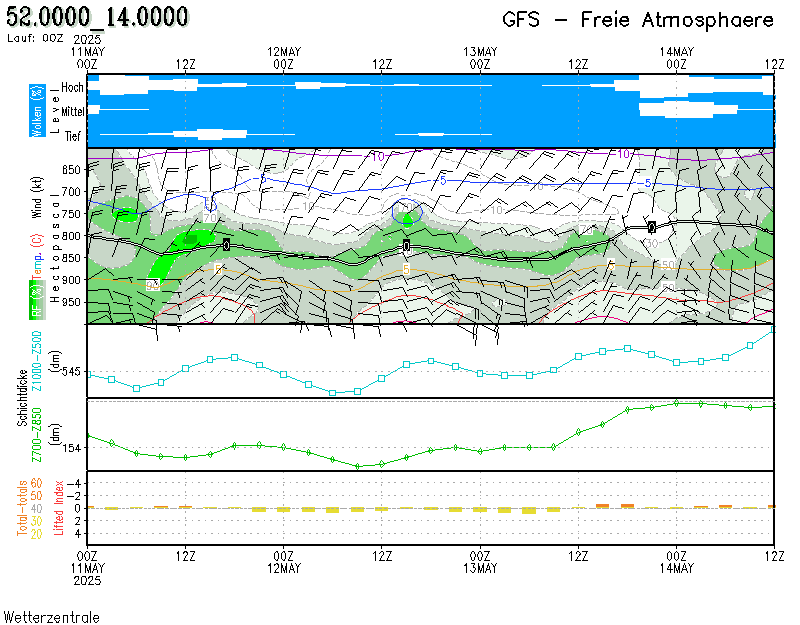Click the 650 hPa pressure tick label
The image size is (800, 625).
pos(71,170)
